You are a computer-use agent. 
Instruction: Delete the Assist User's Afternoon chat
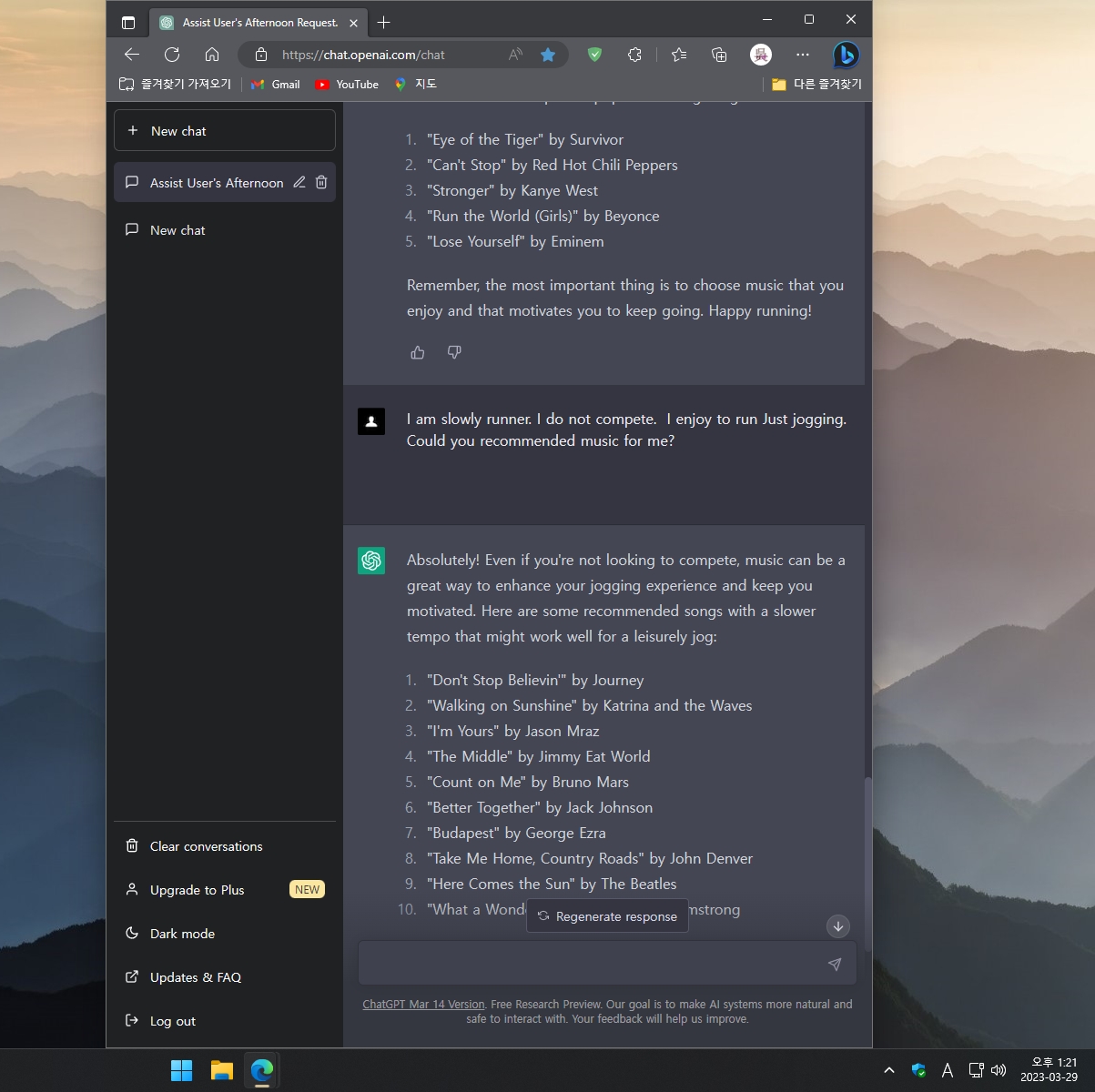pos(321,182)
